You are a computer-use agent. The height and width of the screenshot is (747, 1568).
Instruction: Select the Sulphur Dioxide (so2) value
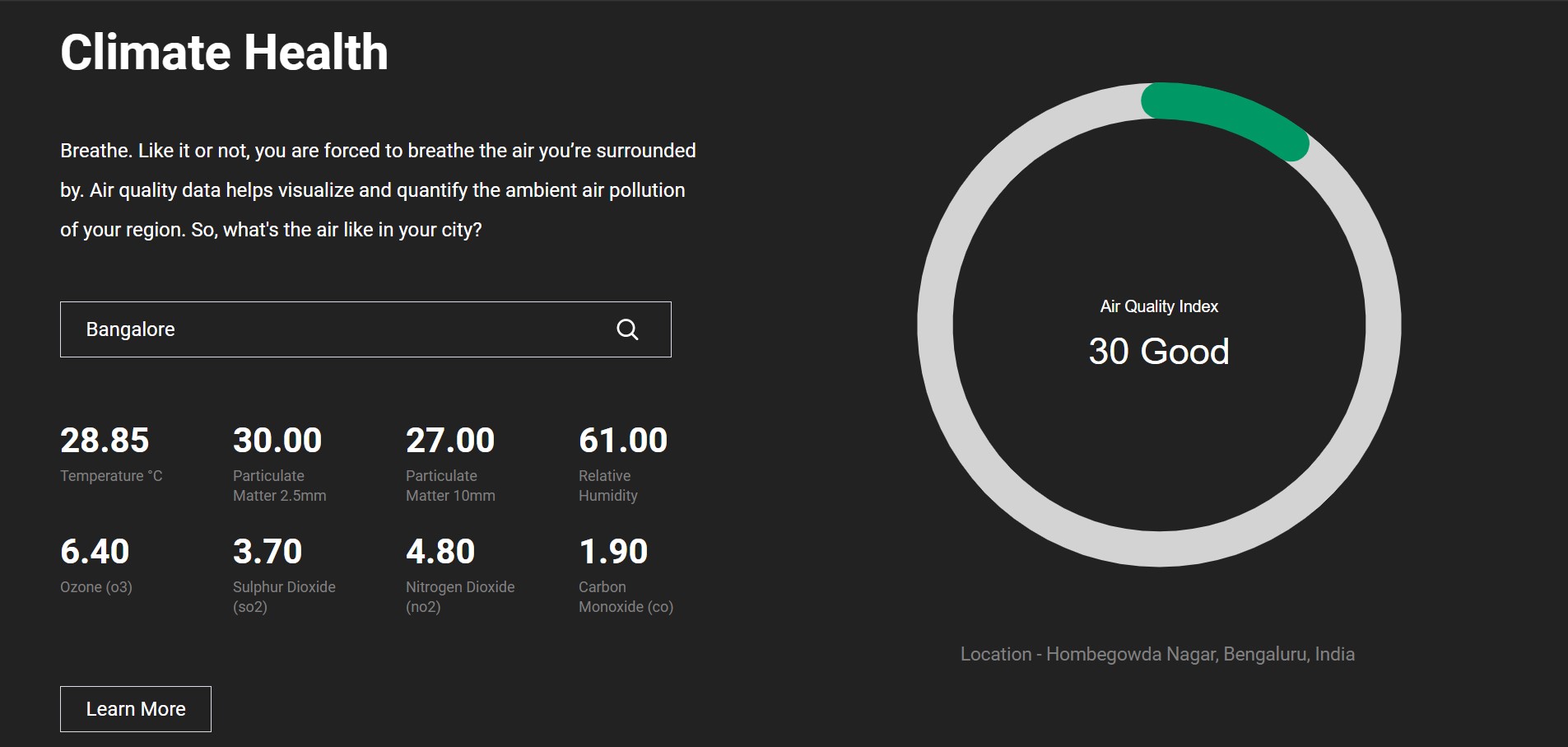(268, 553)
